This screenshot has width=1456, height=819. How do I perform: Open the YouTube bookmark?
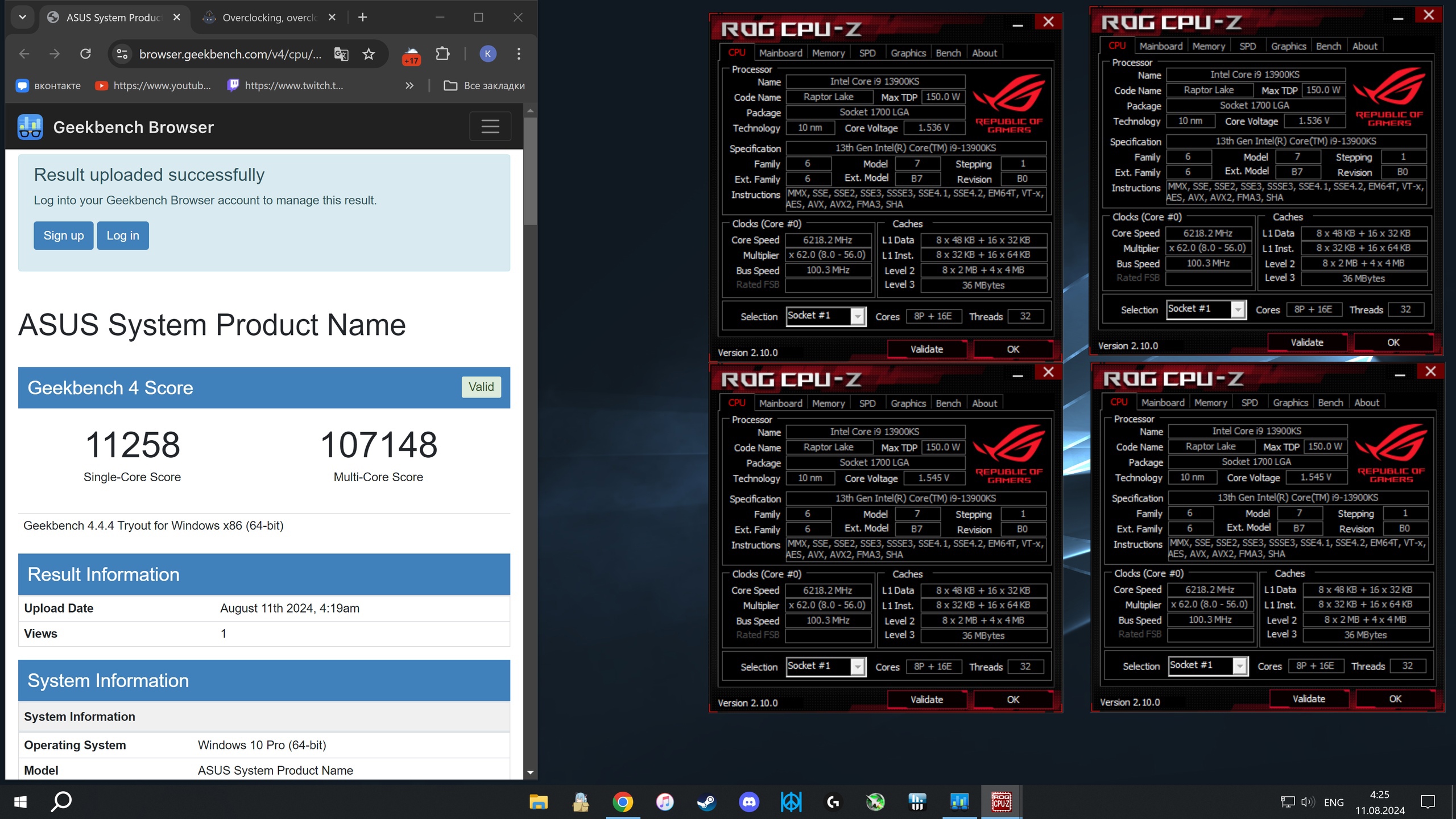[x=152, y=86]
